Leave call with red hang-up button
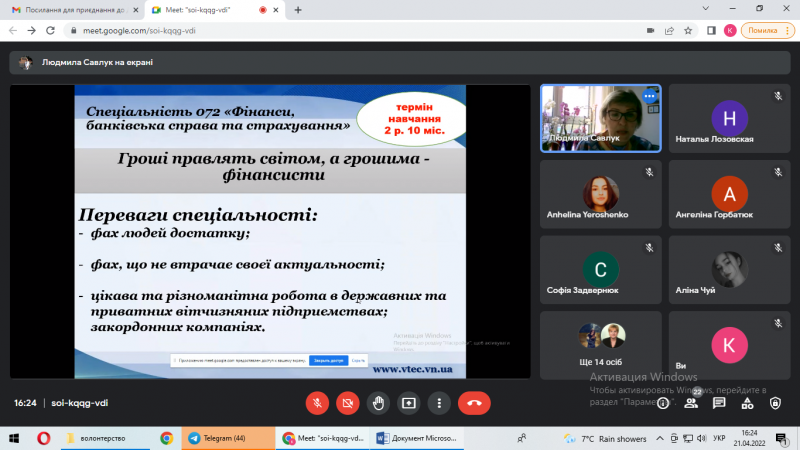Image resolution: width=800 pixels, height=450 pixels. pyautogui.click(x=474, y=403)
